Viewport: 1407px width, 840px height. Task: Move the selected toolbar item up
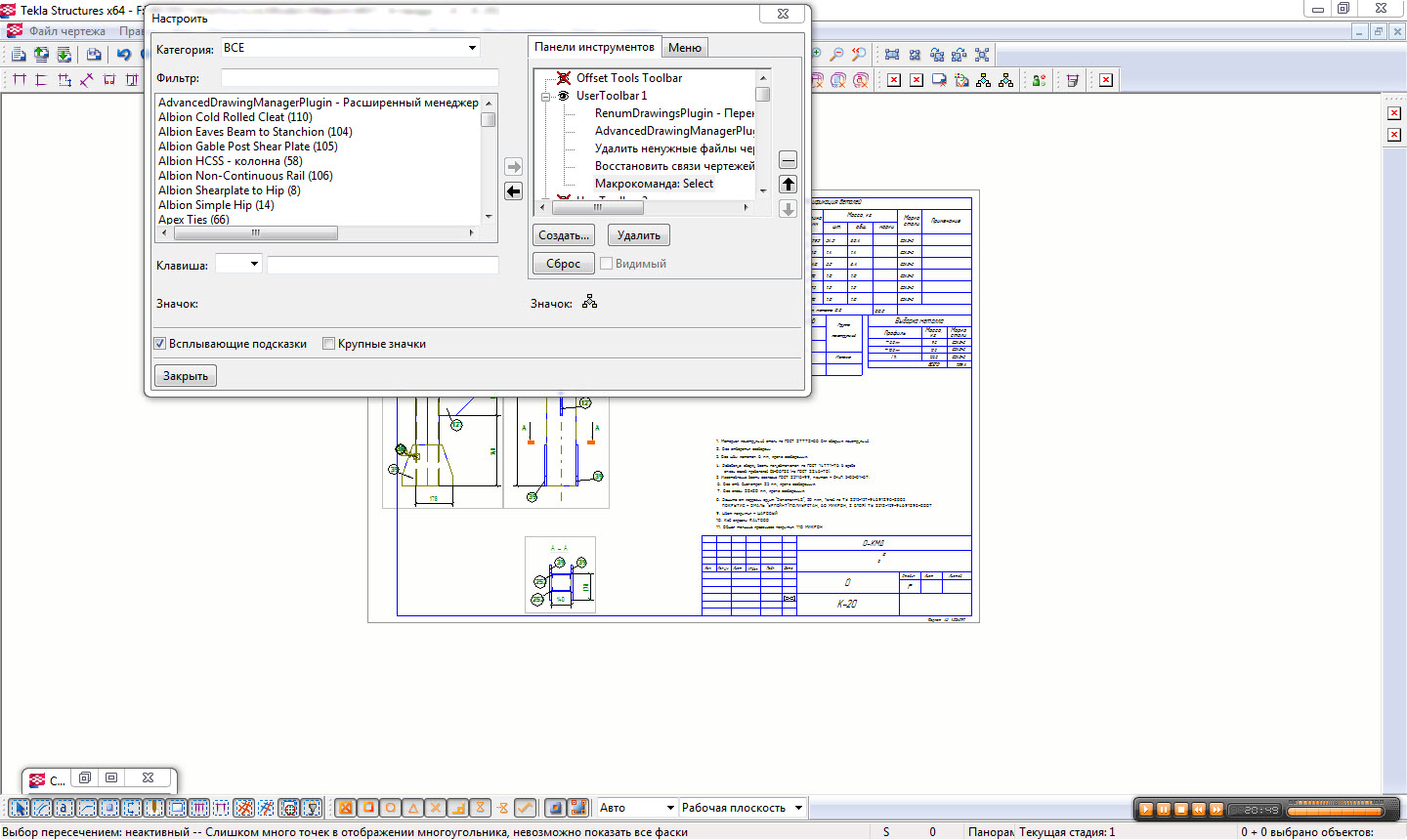pos(789,185)
